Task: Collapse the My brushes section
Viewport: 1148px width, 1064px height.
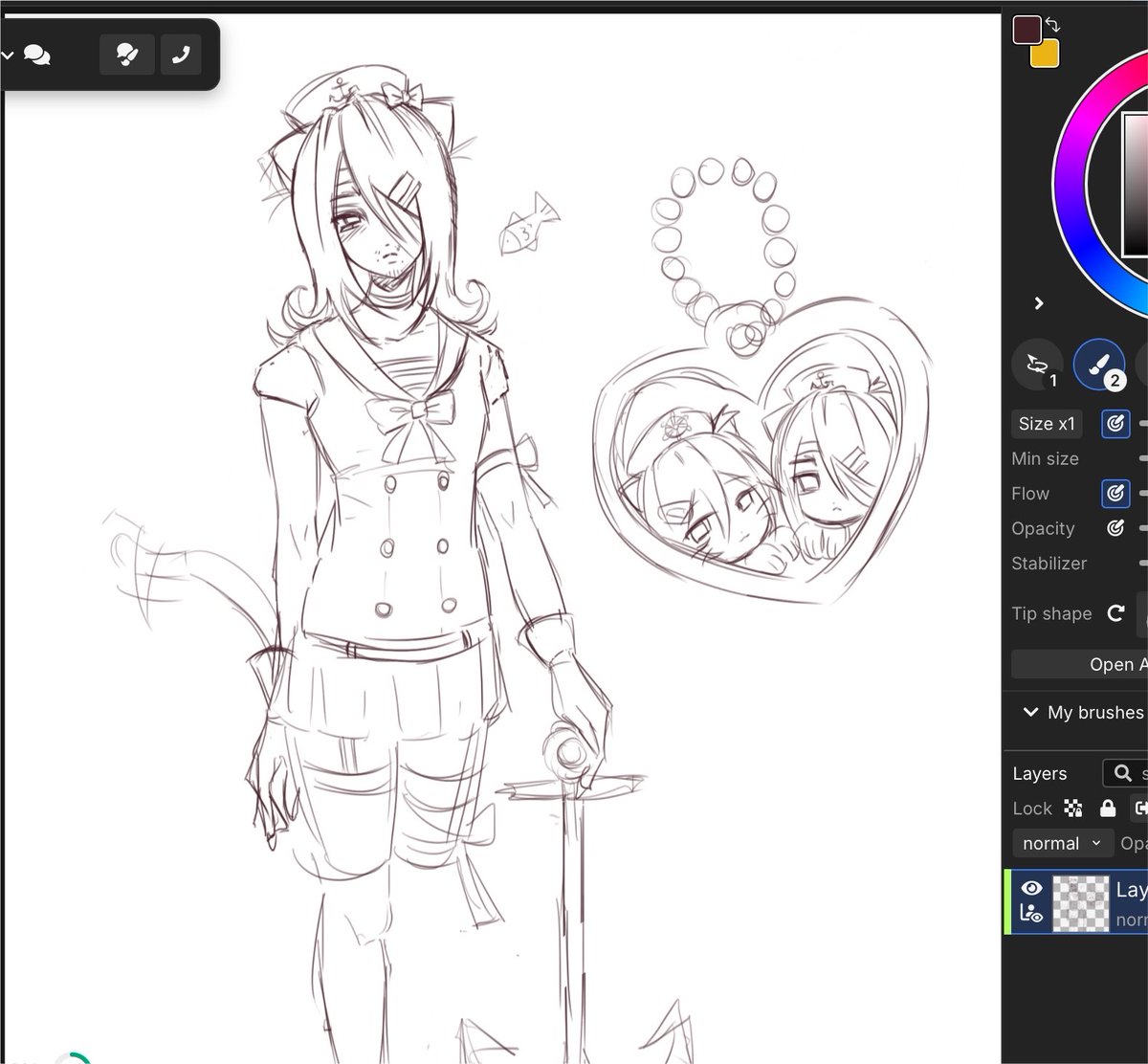Action: [1030, 713]
